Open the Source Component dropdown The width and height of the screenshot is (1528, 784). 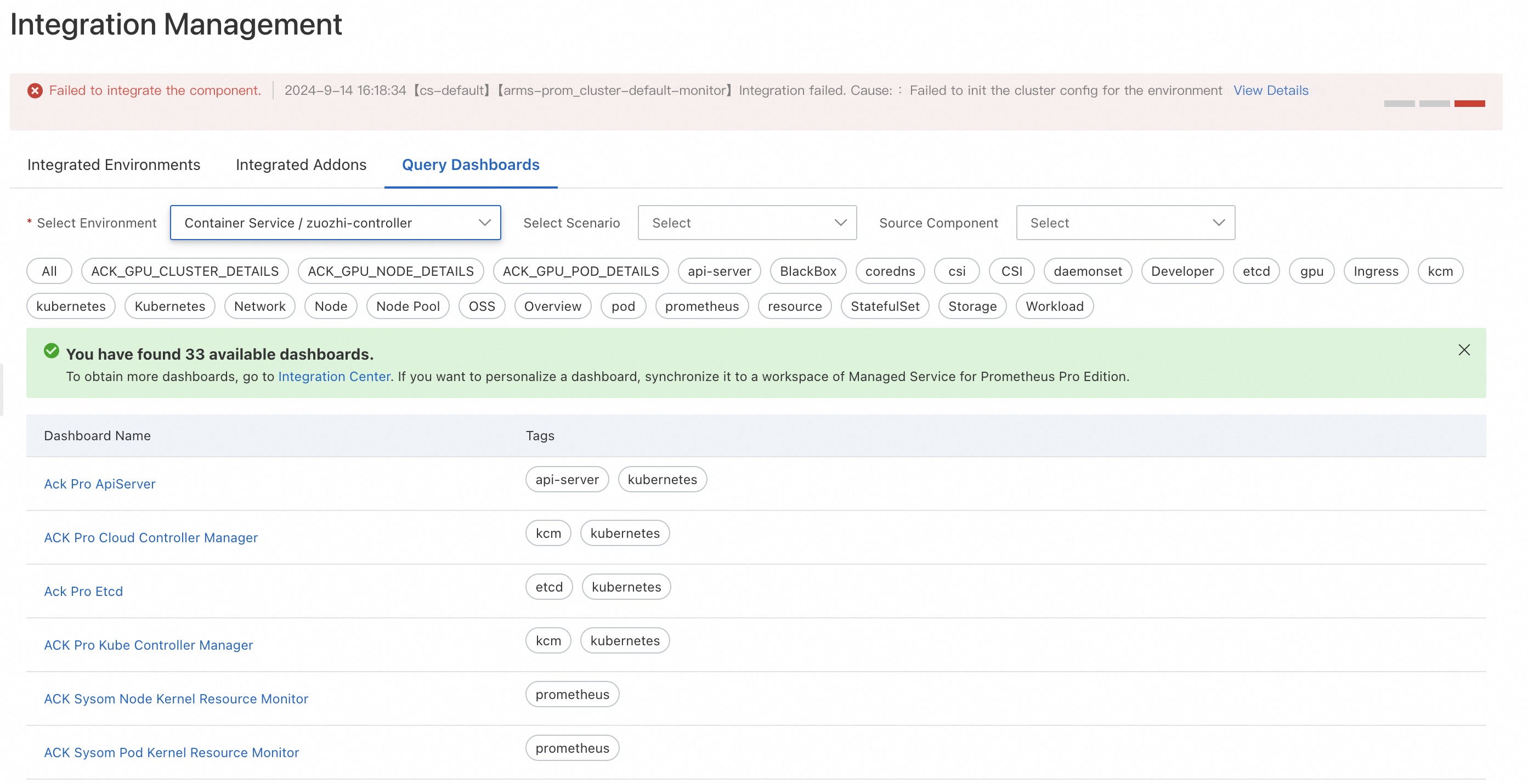click(1125, 223)
